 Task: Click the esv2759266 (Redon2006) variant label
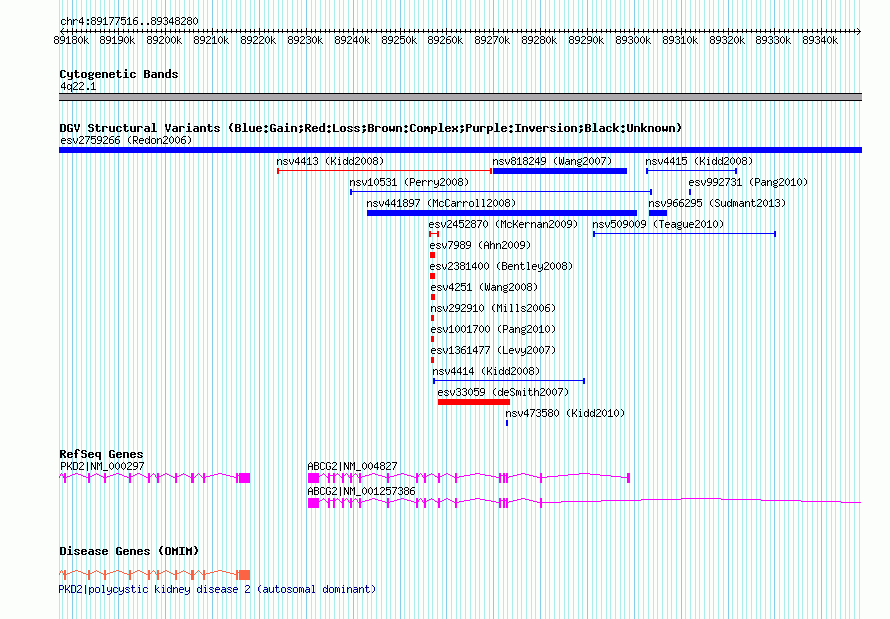click(x=126, y=140)
